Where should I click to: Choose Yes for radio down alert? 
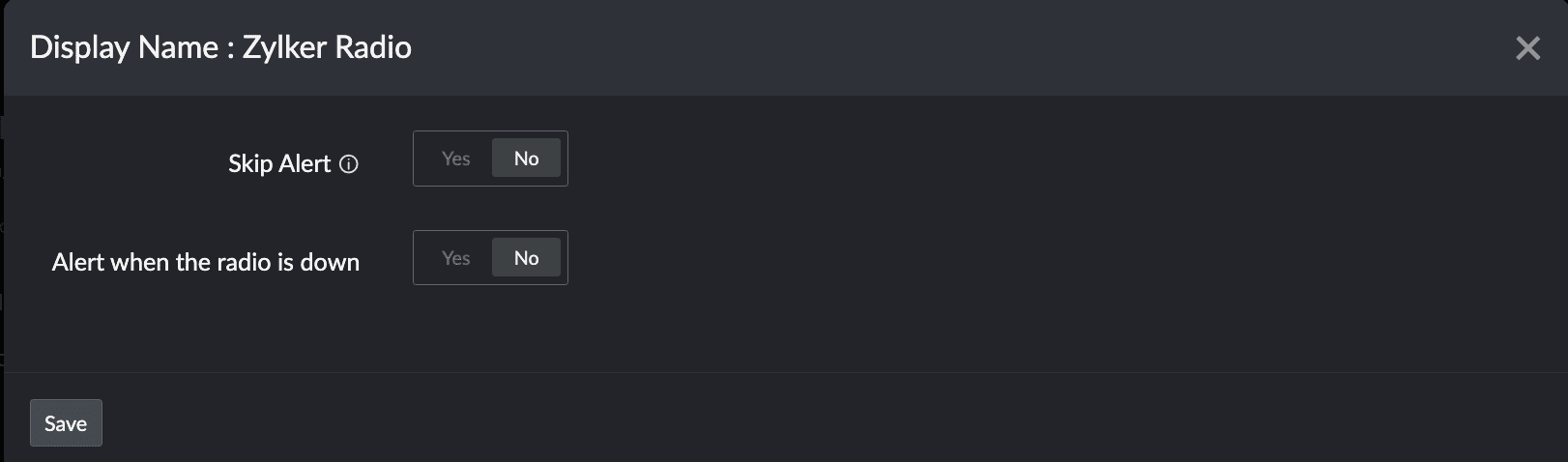[x=455, y=258]
